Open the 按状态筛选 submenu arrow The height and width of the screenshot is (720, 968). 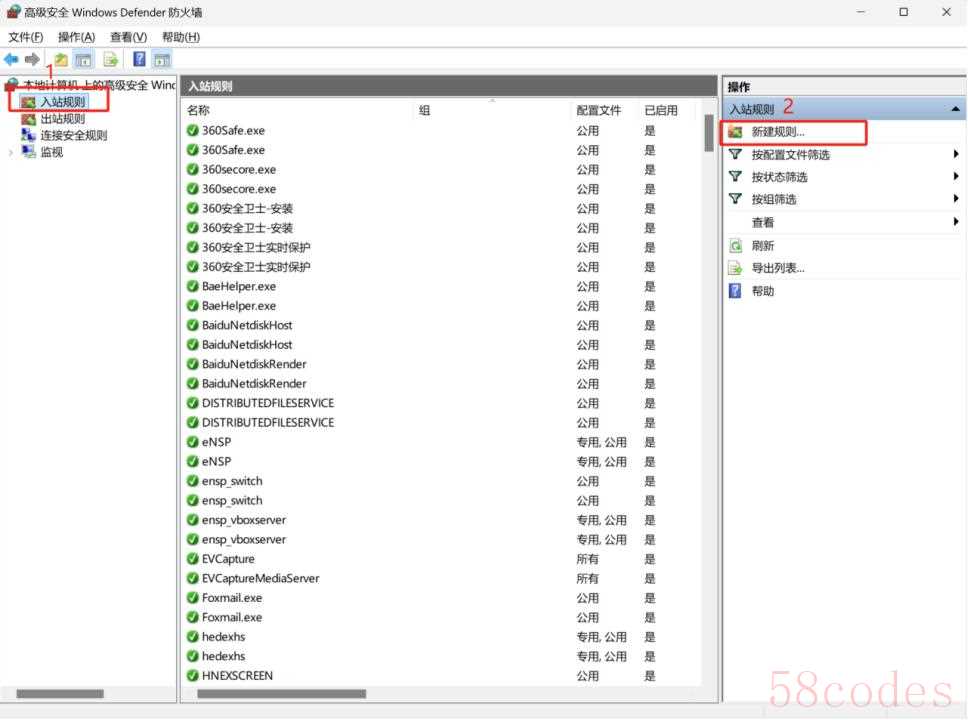pyautogui.click(x=956, y=177)
